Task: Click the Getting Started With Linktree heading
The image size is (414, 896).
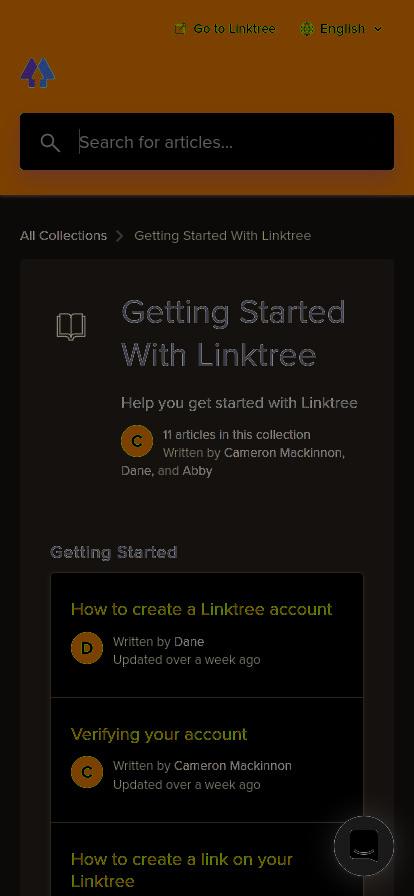Action: (233, 334)
